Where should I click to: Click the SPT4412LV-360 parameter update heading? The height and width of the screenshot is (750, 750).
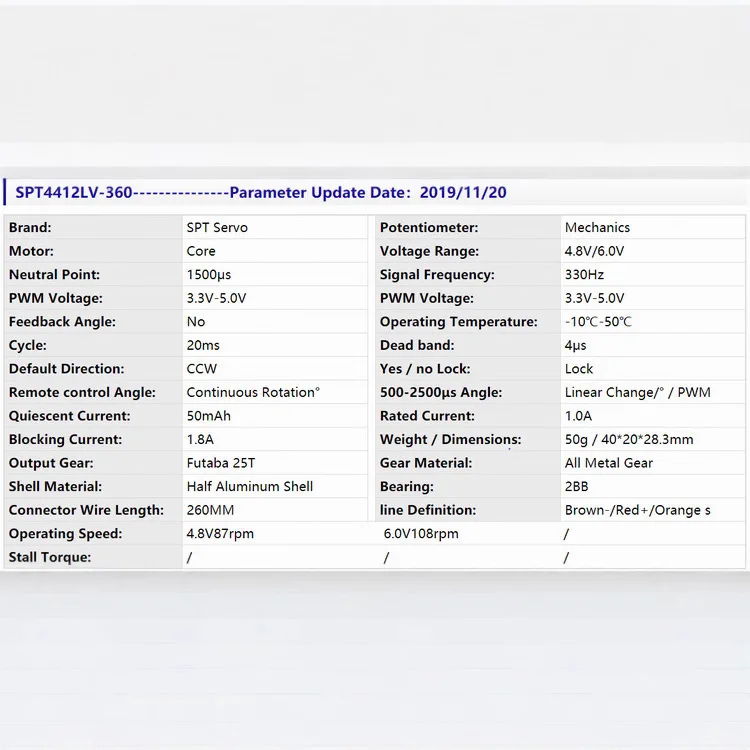[x=261, y=192]
